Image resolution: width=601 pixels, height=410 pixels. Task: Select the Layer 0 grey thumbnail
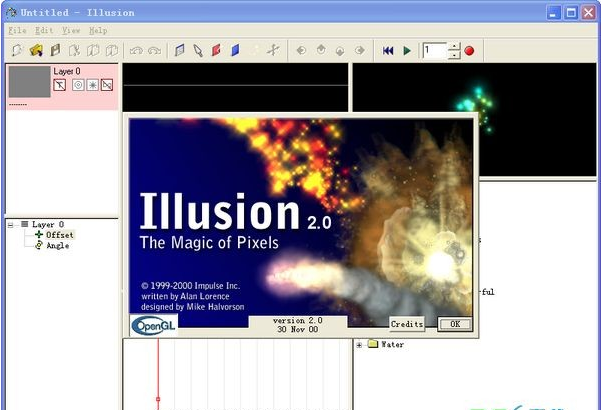[x=30, y=82]
